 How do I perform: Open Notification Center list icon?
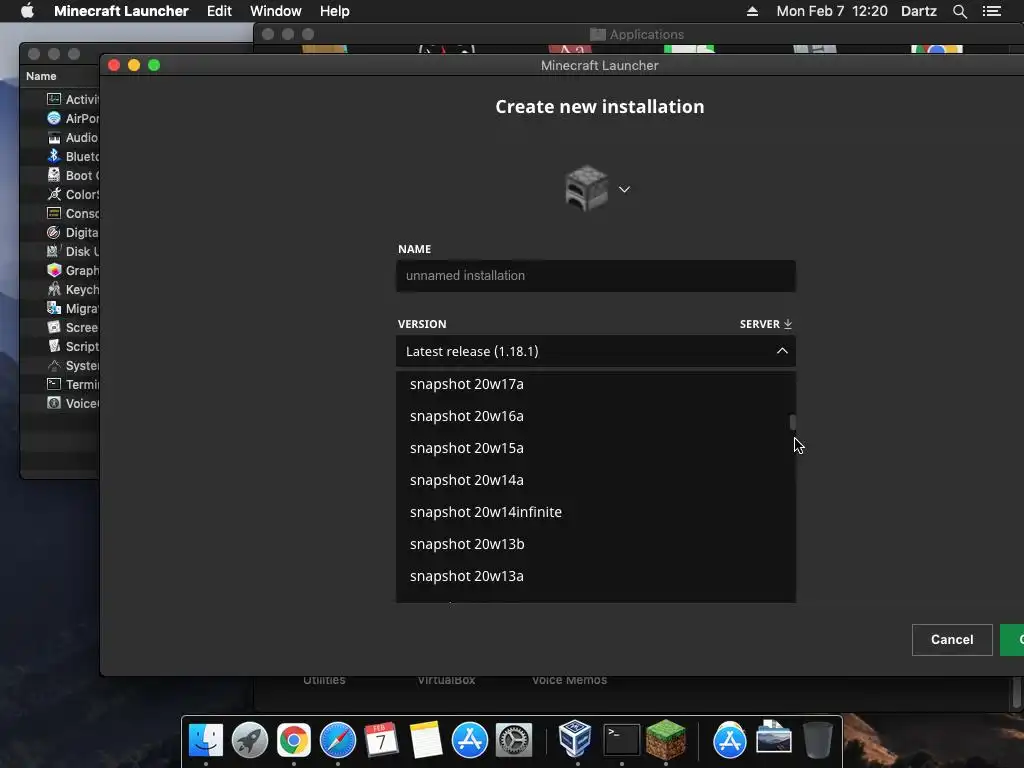pos(992,11)
